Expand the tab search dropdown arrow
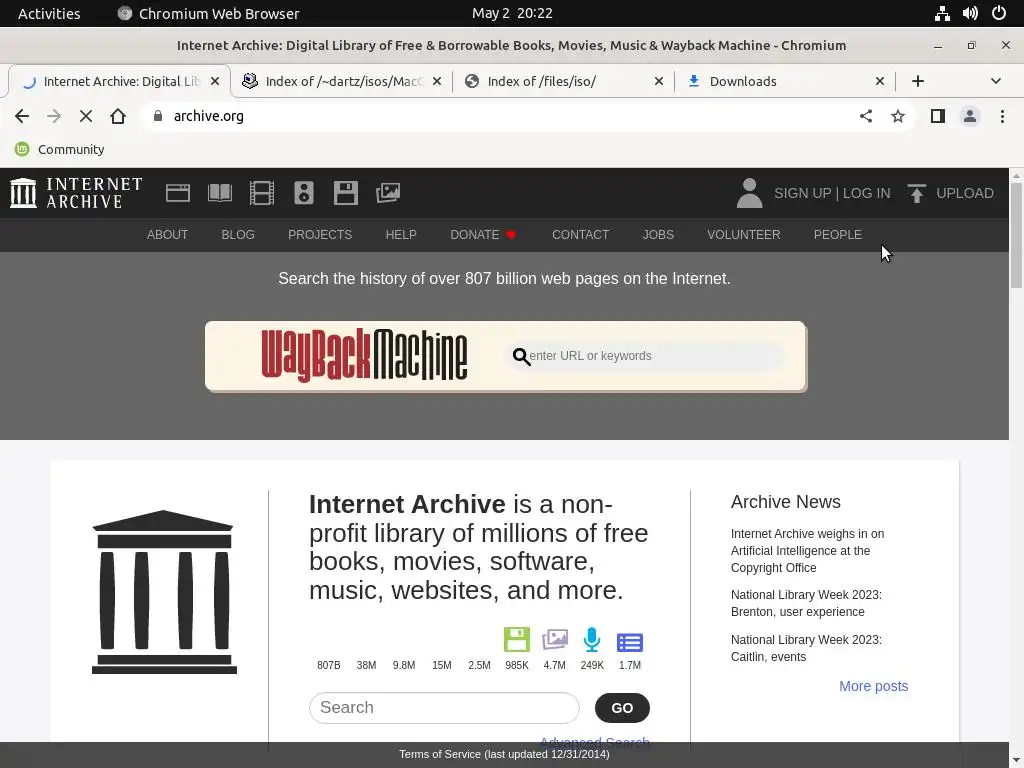This screenshot has width=1024, height=768. click(x=995, y=81)
